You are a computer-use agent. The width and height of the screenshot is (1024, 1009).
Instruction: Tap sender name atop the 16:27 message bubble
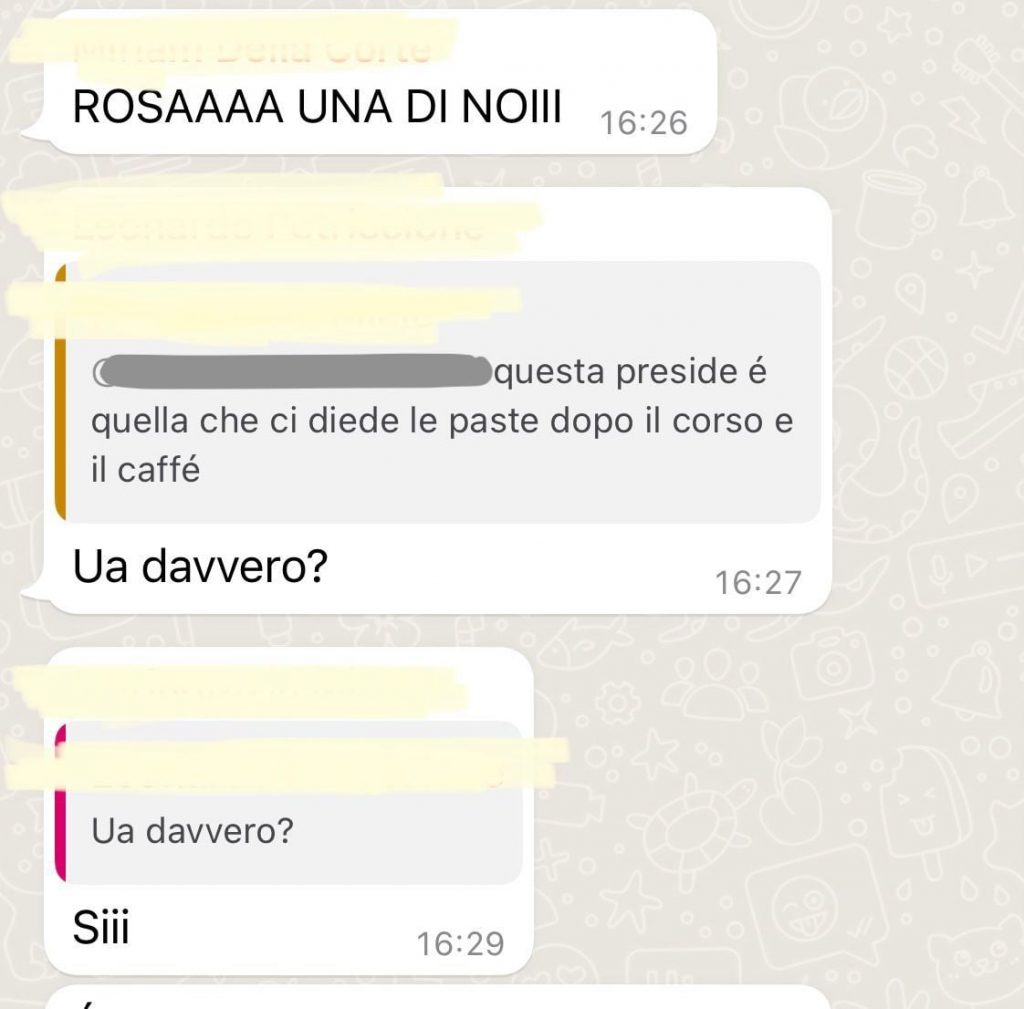(x=278, y=225)
